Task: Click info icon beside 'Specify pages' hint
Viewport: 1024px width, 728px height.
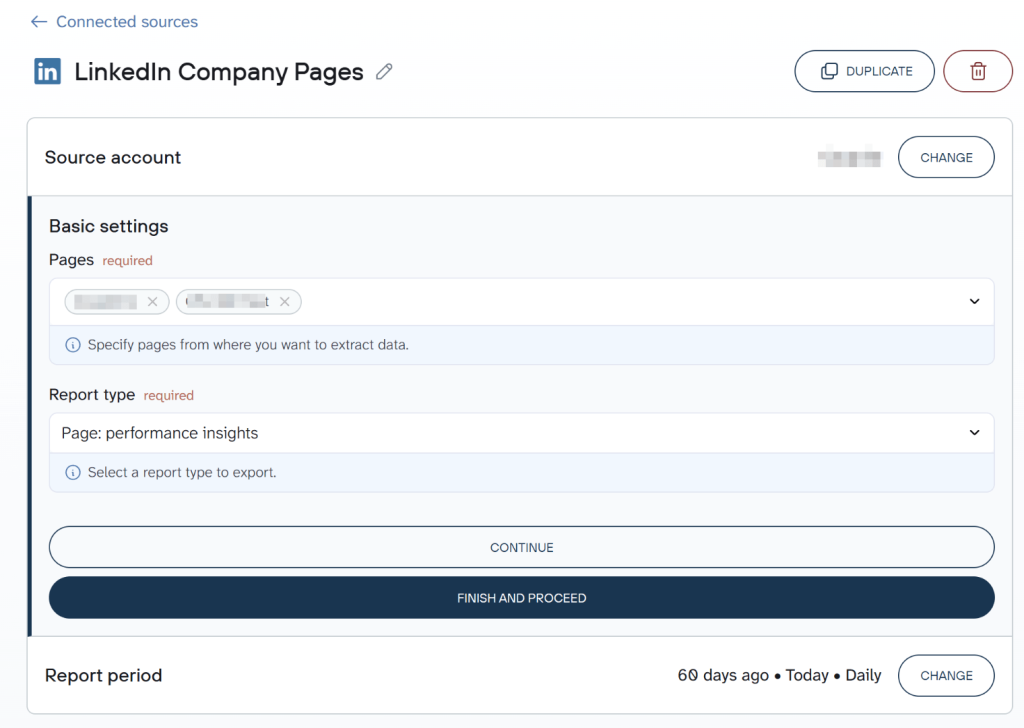Action: pos(73,345)
